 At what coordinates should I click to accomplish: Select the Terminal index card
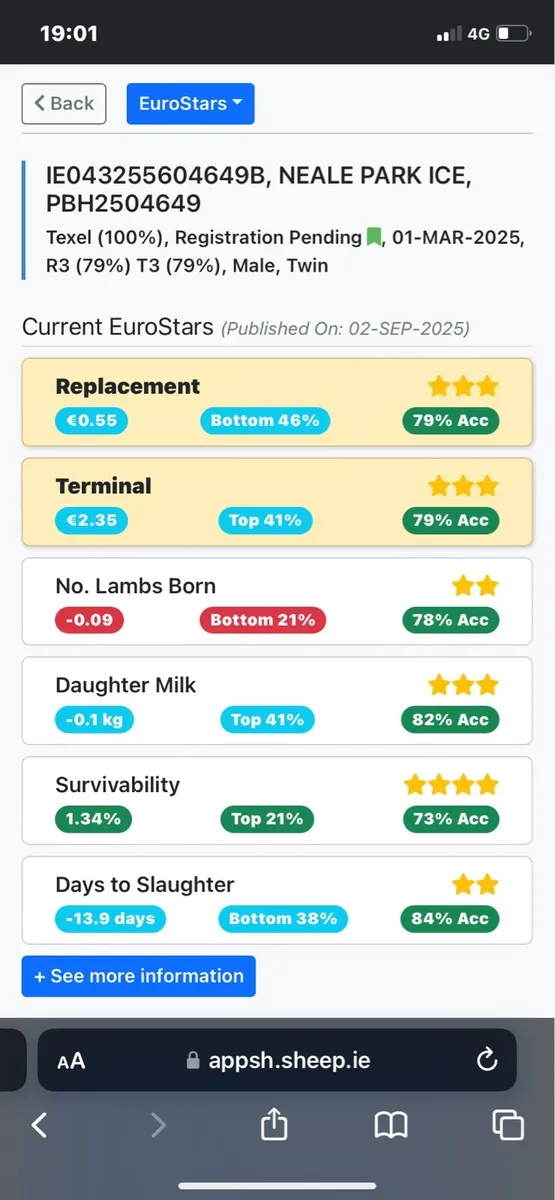pyautogui.click(x=277, y=502)
